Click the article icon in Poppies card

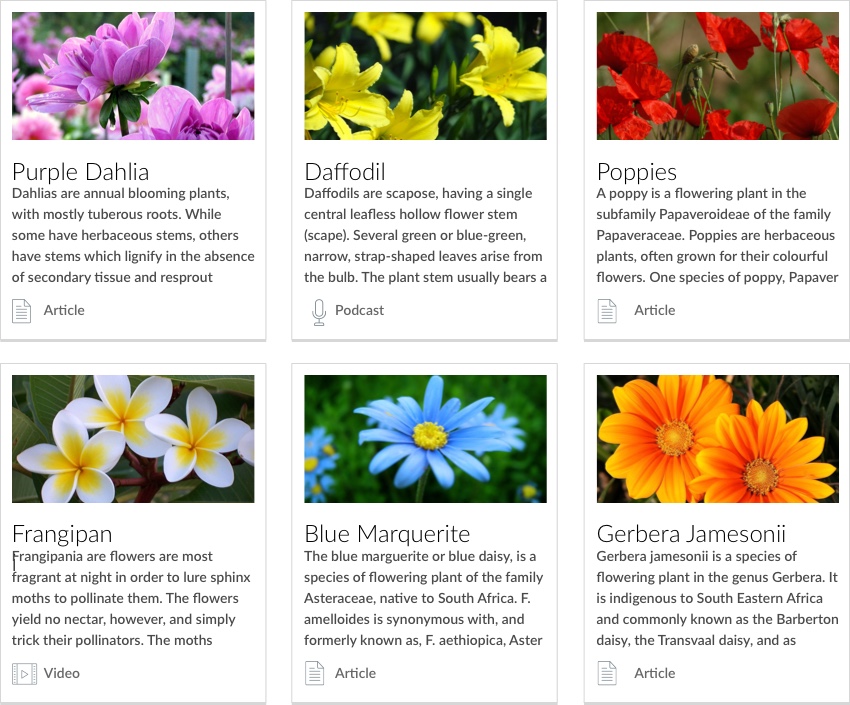[607, 311]
